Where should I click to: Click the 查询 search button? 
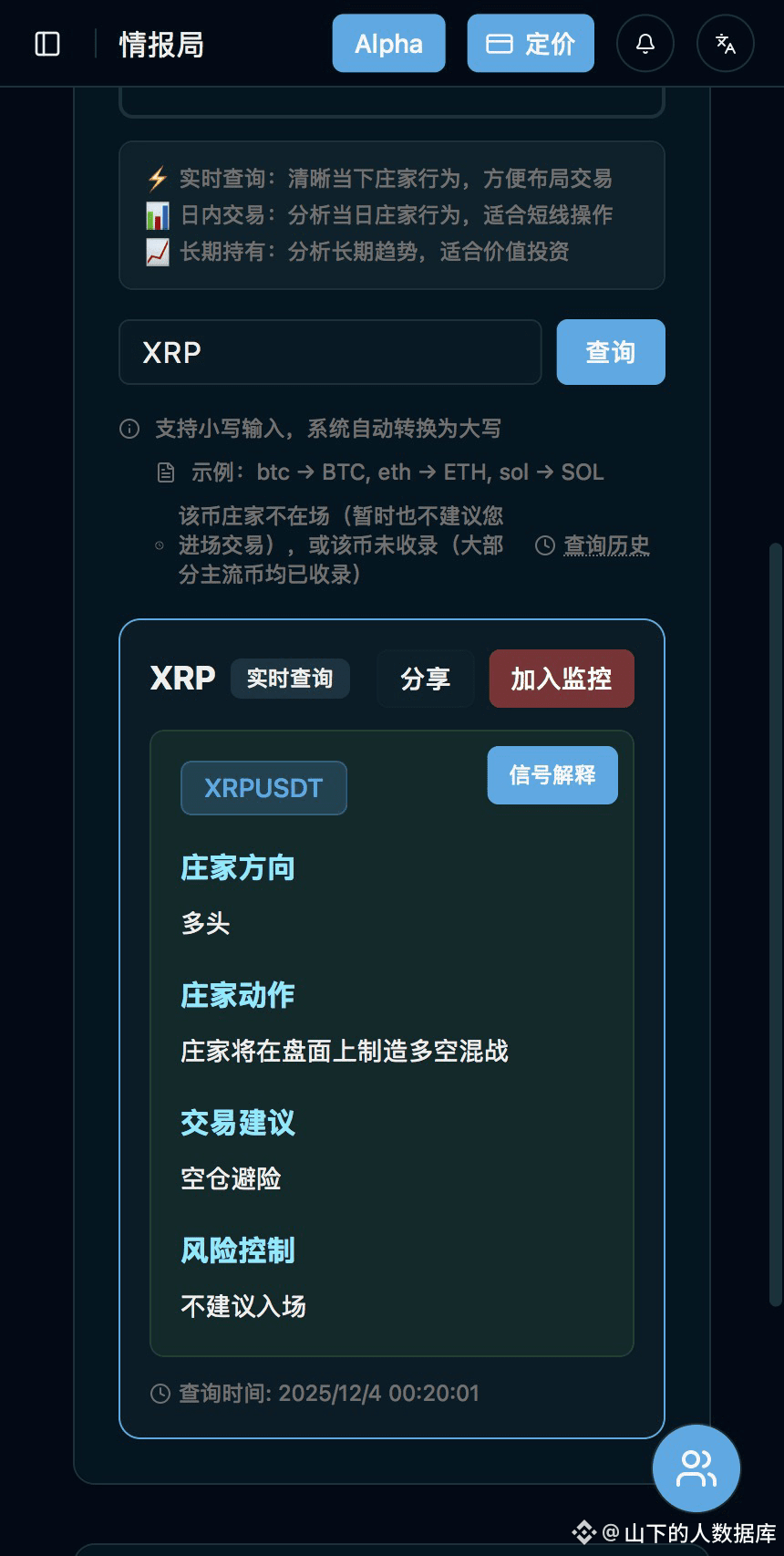pyautogui.click(x=611, y=352)
